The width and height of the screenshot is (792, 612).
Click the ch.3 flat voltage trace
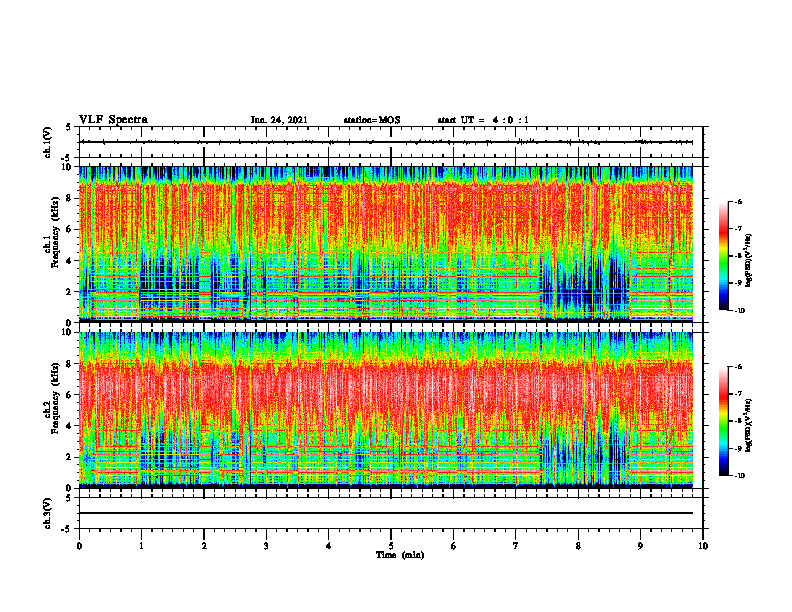386,513
